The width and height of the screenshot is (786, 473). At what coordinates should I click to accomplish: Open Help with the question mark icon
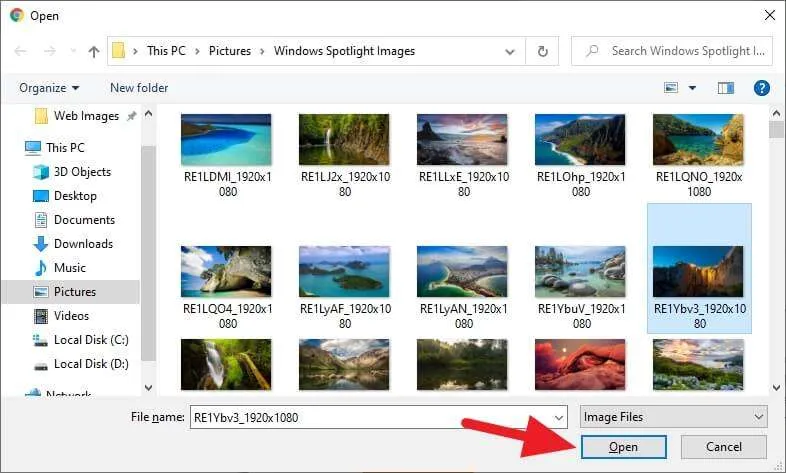point(761,88)
